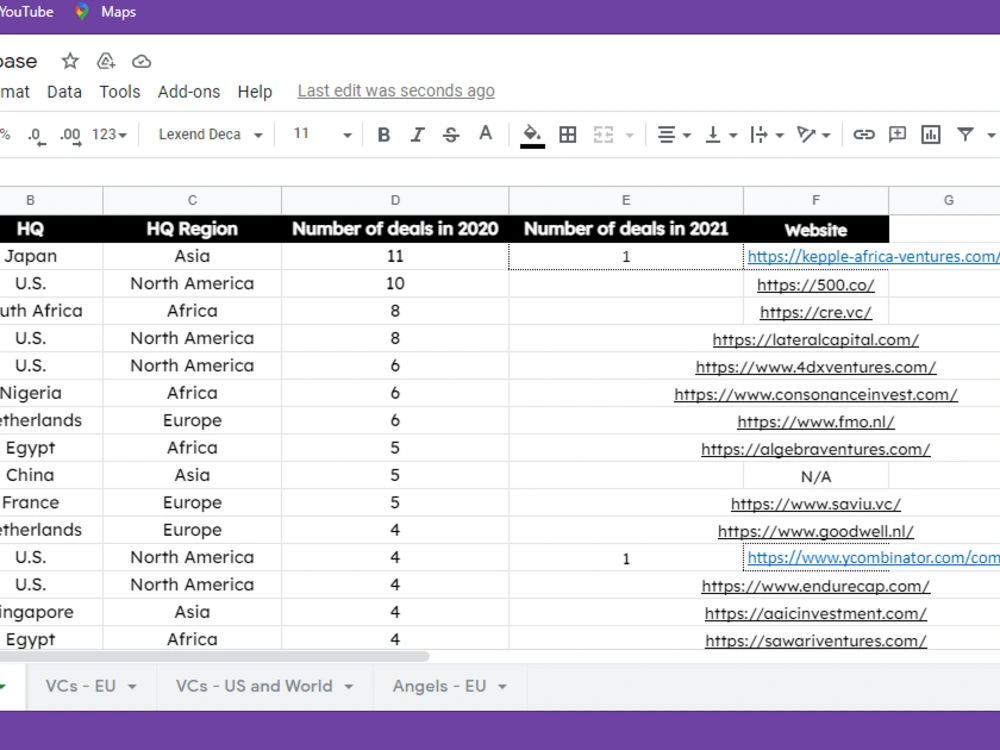Select the cell containing 11 deals
Screen dimensions: 1000x750
[395, 256]
